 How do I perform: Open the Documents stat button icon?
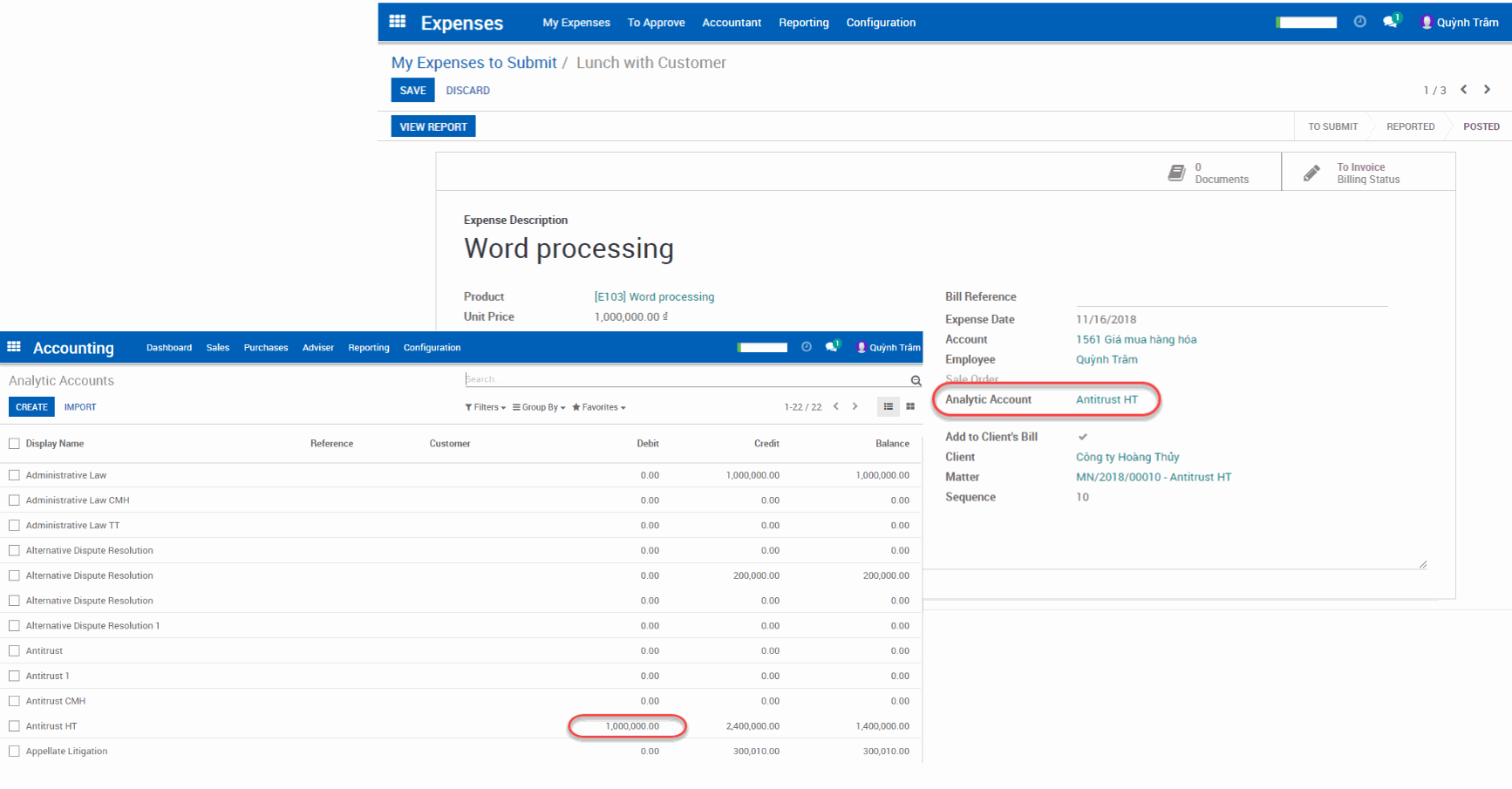(x=1179, y=172)
